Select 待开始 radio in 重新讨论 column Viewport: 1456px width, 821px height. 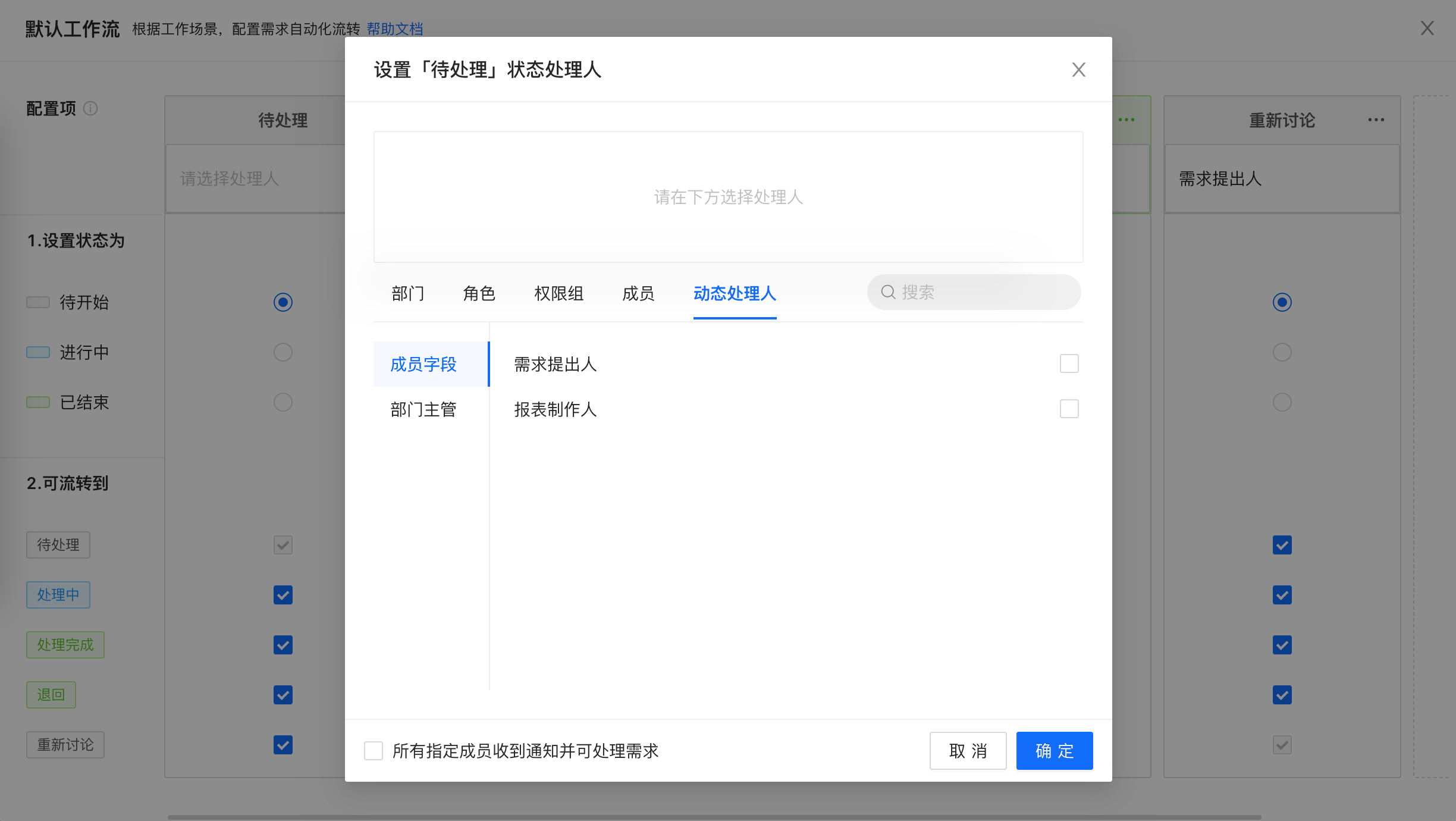pyautogui.click(x=1282, y=302)
